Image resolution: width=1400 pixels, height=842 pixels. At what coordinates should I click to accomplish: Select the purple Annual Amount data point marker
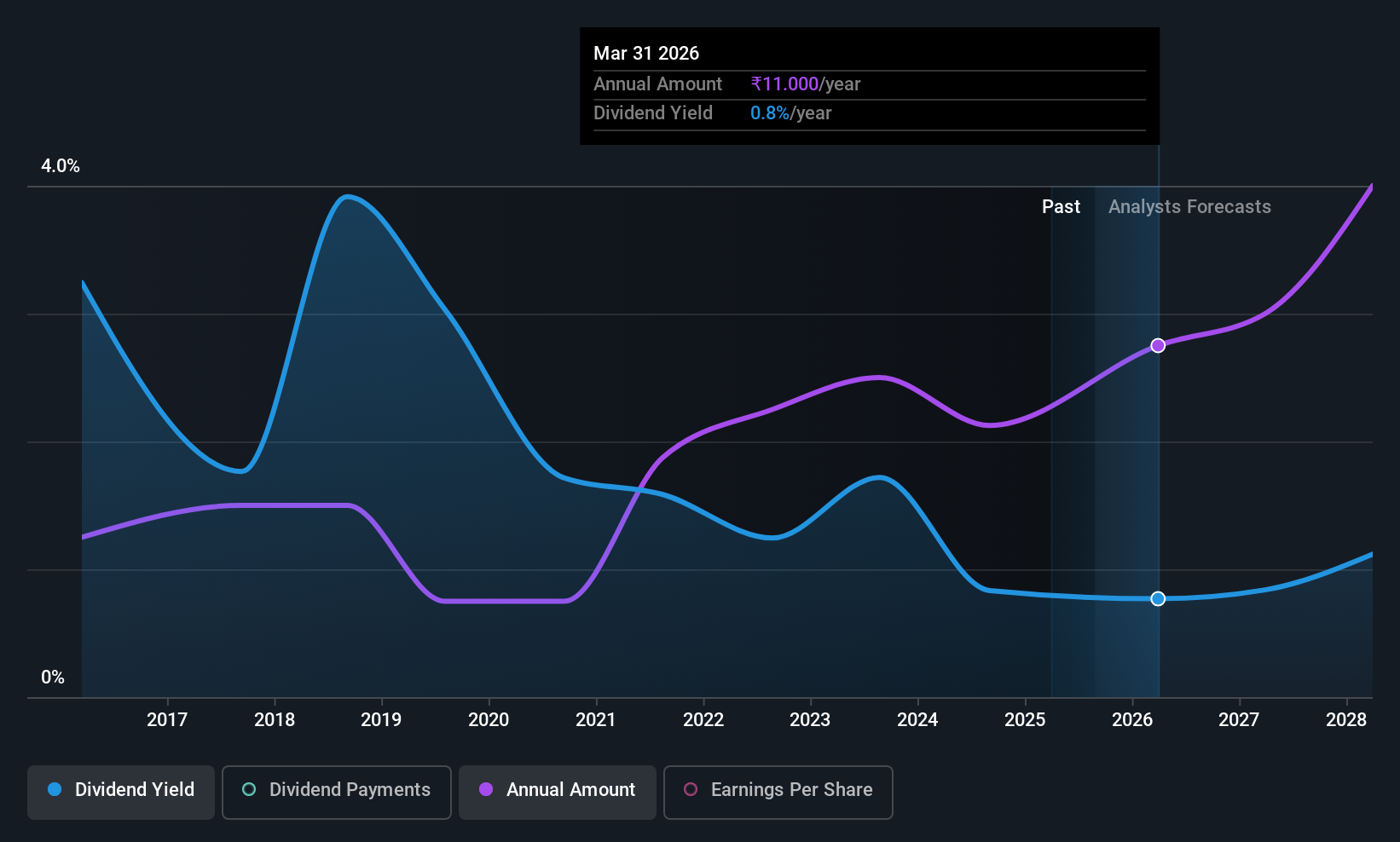pyautogui.click(x=1158, y=345)
